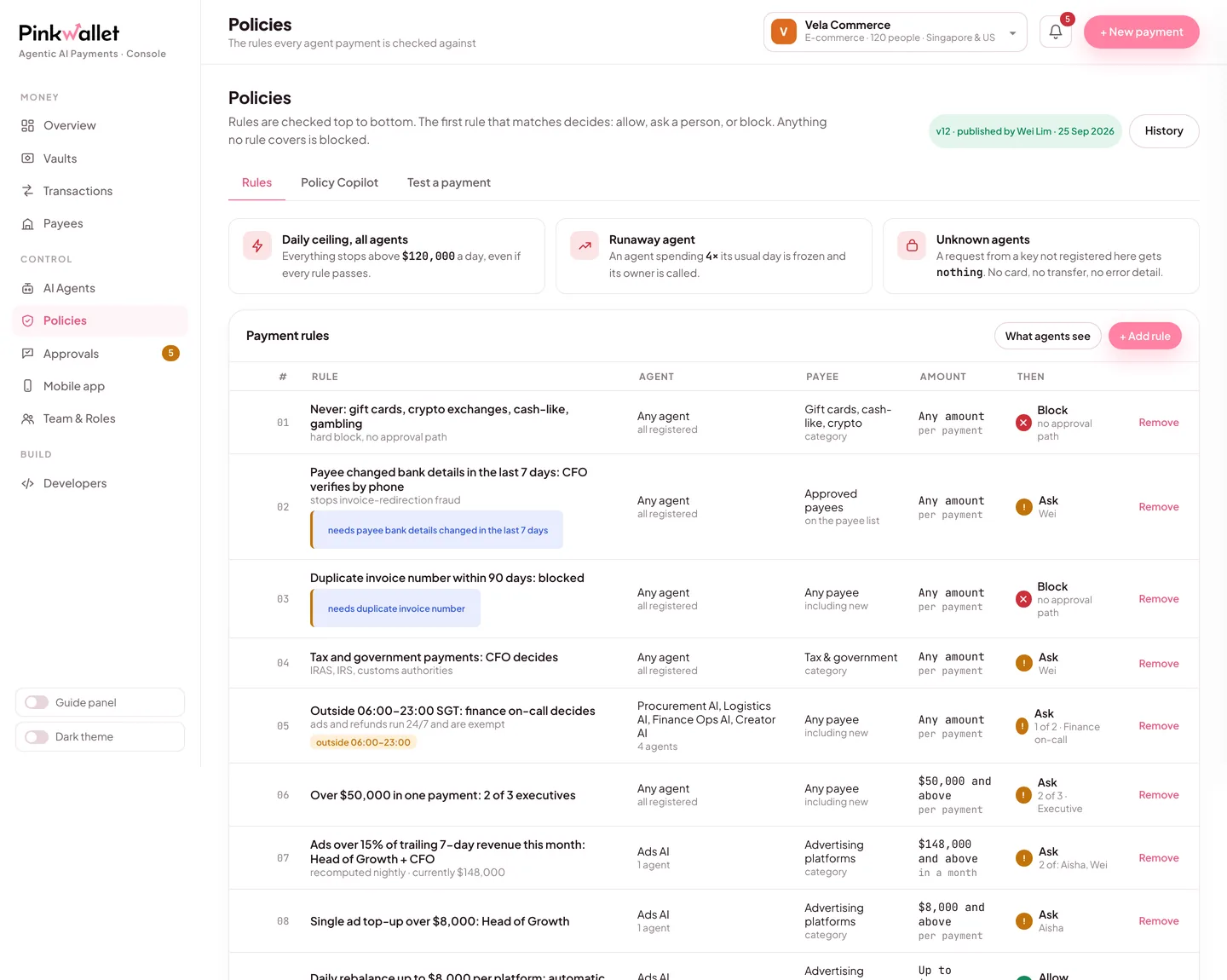
Task: Remove rule 03 duplicate invoice
Action: [x=1158, y=599]
